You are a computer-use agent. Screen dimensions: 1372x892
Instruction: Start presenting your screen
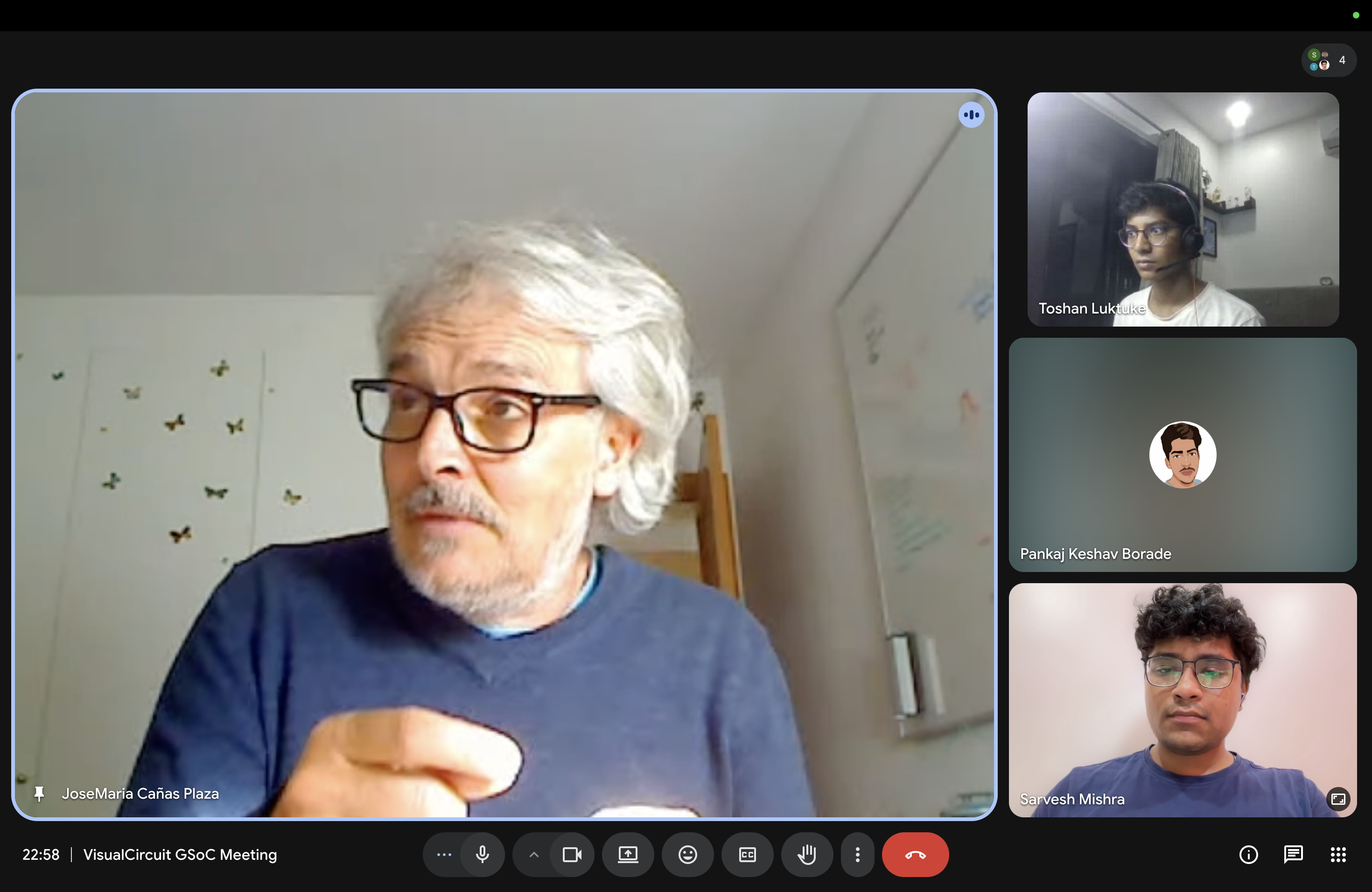click(x=628, y=854)
